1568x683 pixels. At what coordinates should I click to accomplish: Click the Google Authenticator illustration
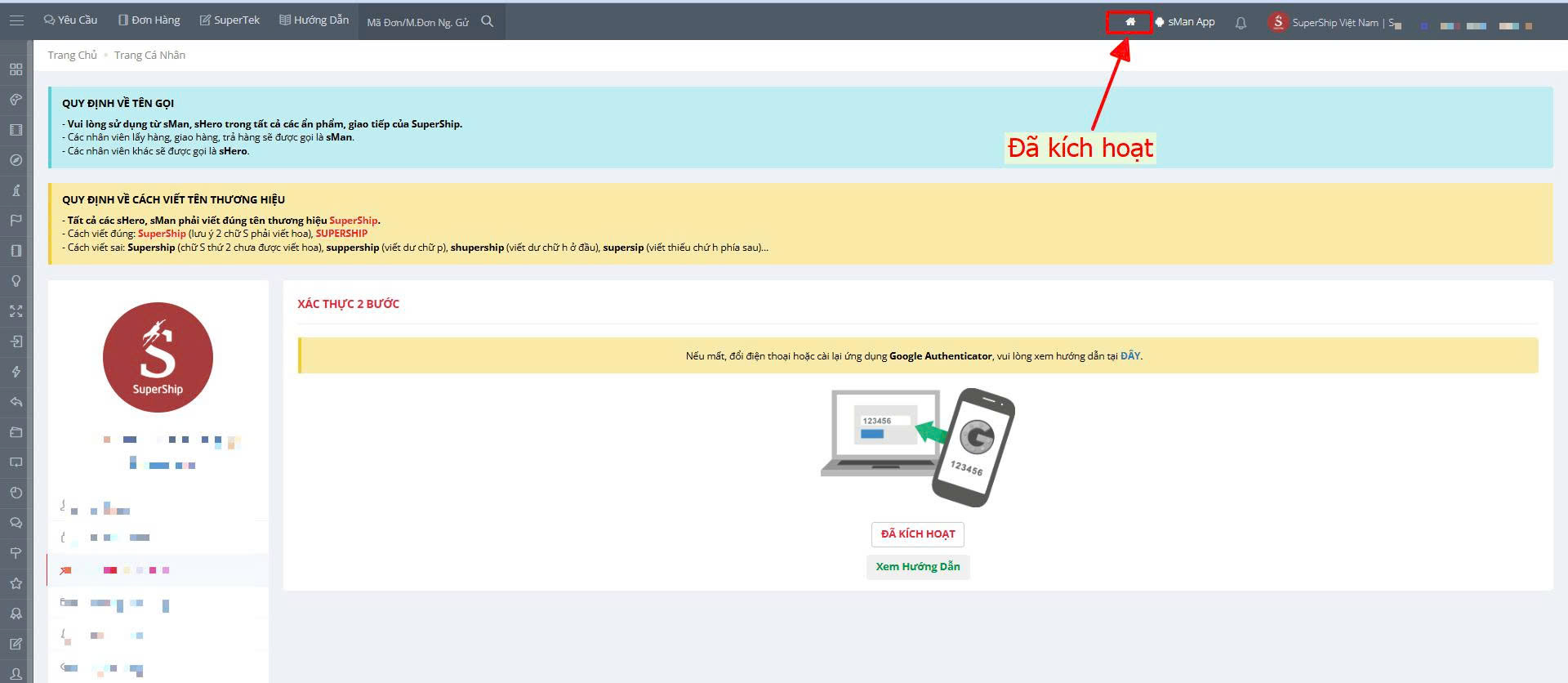point(918,448)
